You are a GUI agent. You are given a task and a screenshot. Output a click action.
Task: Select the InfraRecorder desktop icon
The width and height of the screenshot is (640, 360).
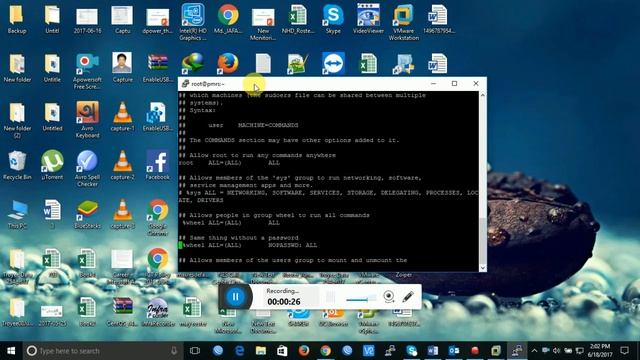tap(158, 312)
